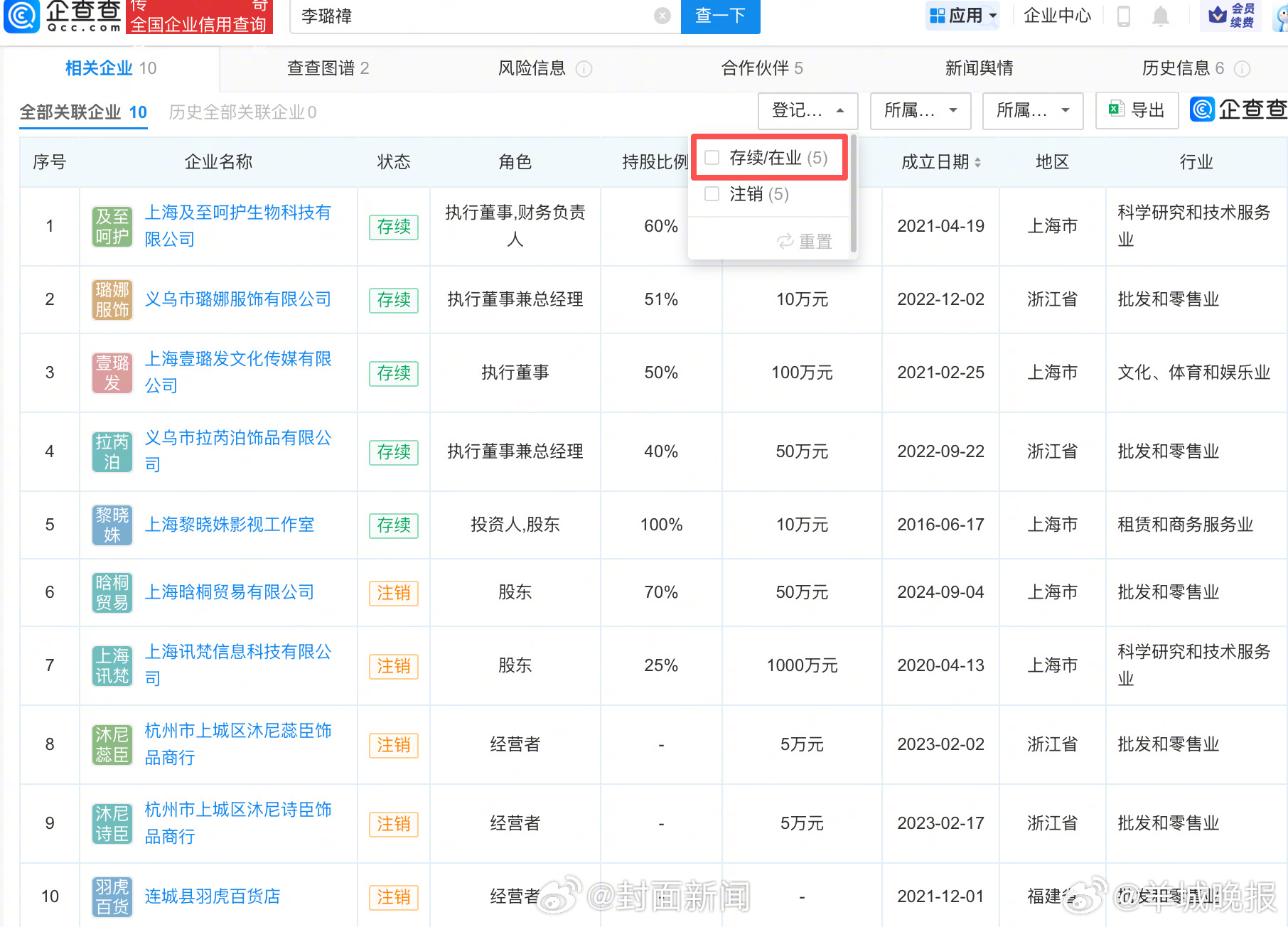Select the 历史全部关联企业 0 sub-tab
This screenshot has width=1288, height=927.
point(242,112)
